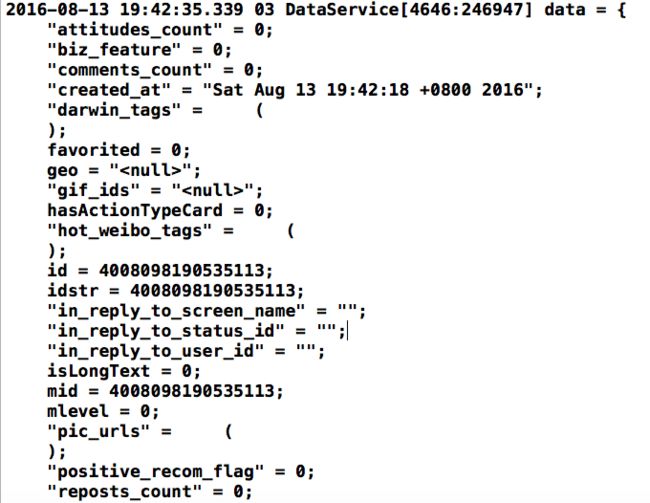Click the "attitudes_count" key text
The image size is (650, 503).
click(135, 30)
